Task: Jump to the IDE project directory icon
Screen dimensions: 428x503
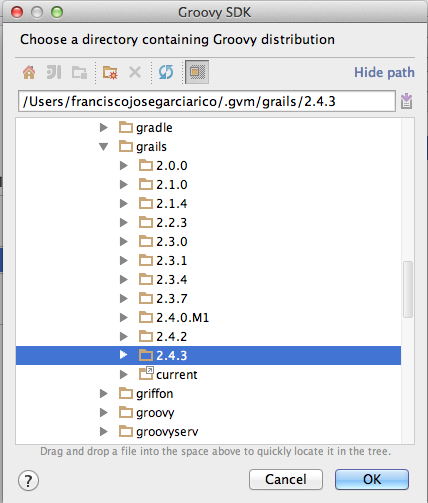Action: 54,72
